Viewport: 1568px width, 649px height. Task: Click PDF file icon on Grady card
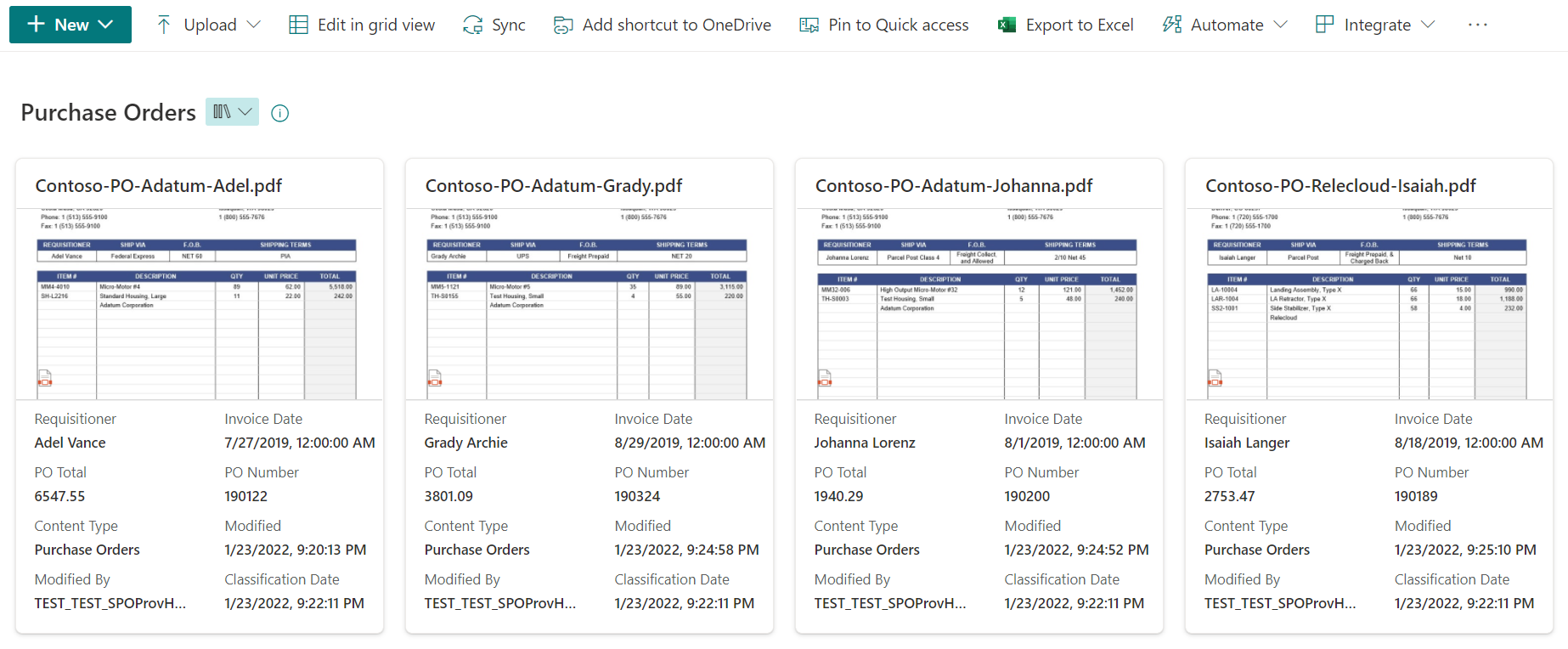coord(435,378)
